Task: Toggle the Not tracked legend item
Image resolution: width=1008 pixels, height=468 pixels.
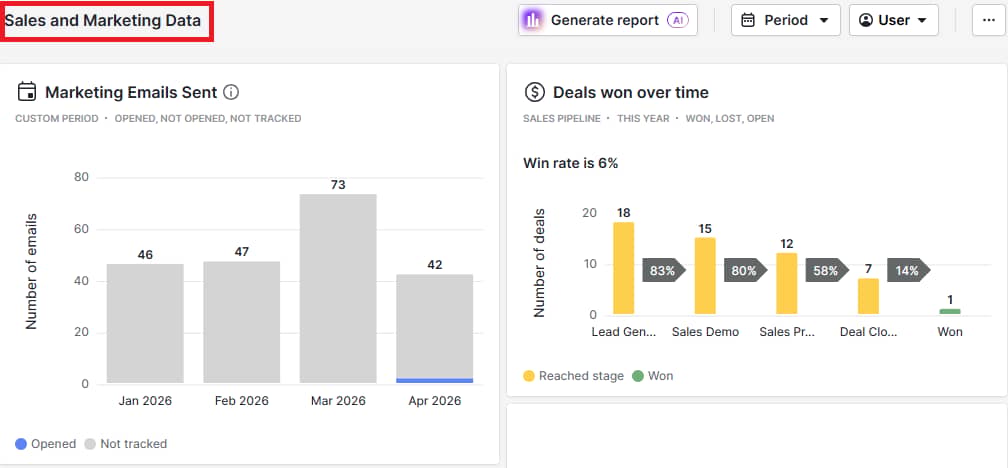Action: point(125,444)
